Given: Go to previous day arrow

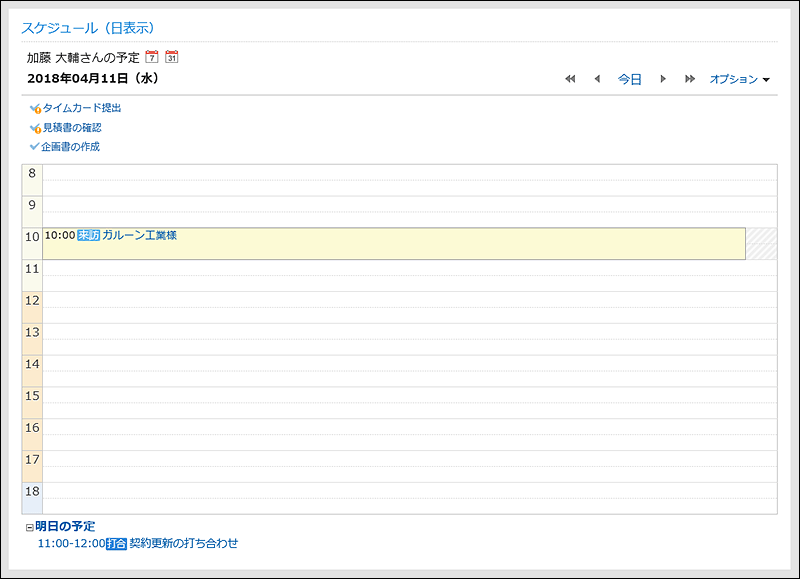Looking at the screenshot, I should click(x=597, y=79).
